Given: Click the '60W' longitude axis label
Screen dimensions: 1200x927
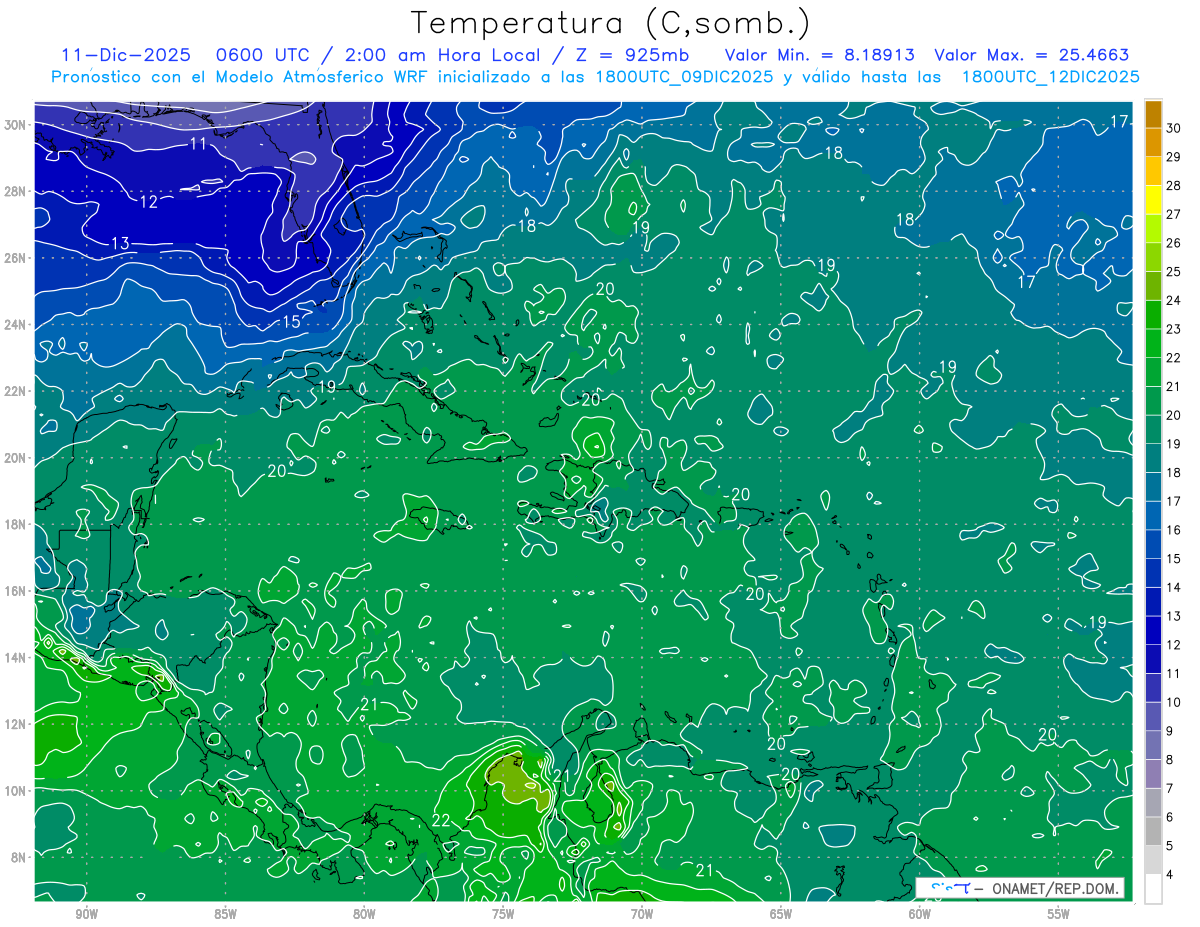Looking at the screenshot, I should (x=920, y=914).
